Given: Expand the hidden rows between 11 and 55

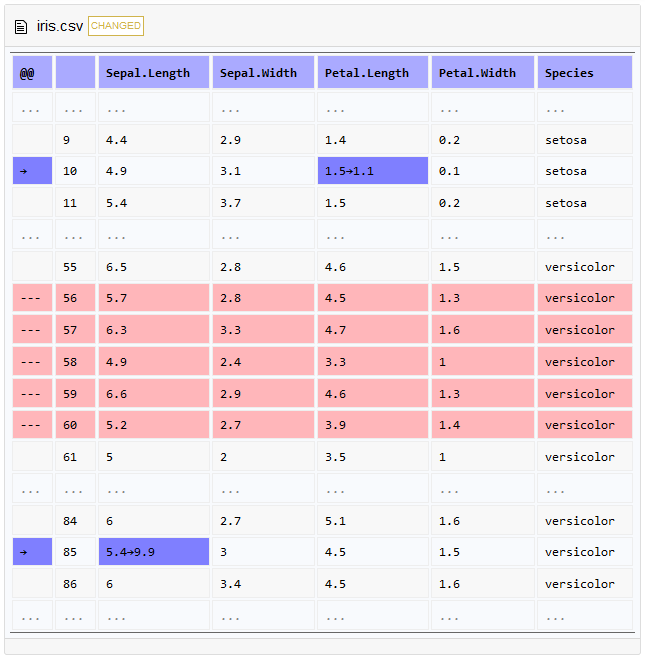Looking at the screenshot, I should click(x=32, y=236).
